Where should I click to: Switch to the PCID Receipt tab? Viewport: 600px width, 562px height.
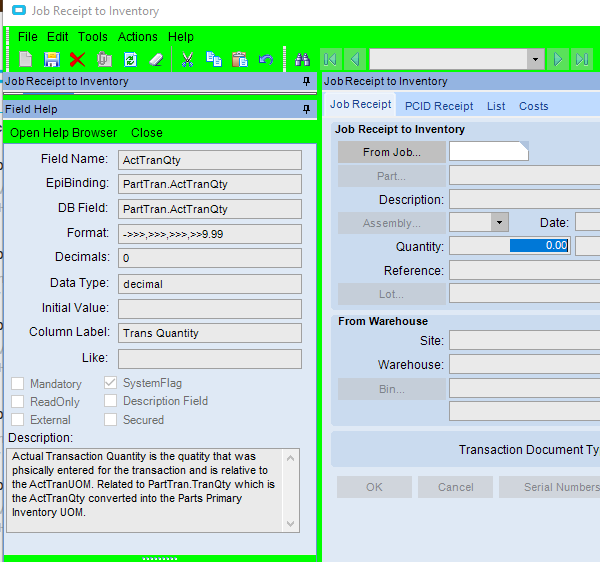click(x=439, y=106)
